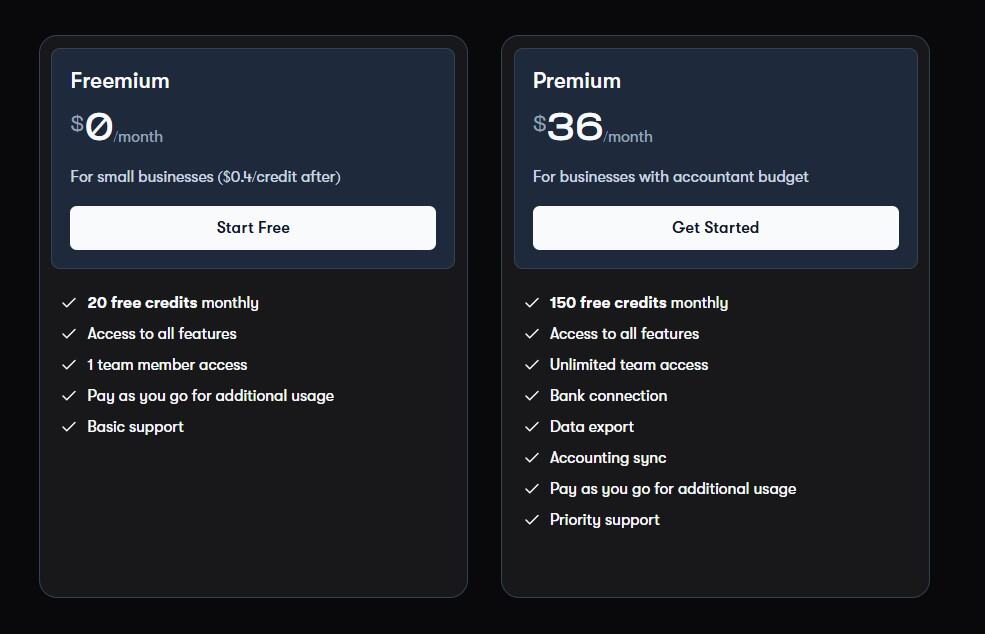Click the checkmark next to Bank connection
The image size is (985, 634).
tap(532, 395)
